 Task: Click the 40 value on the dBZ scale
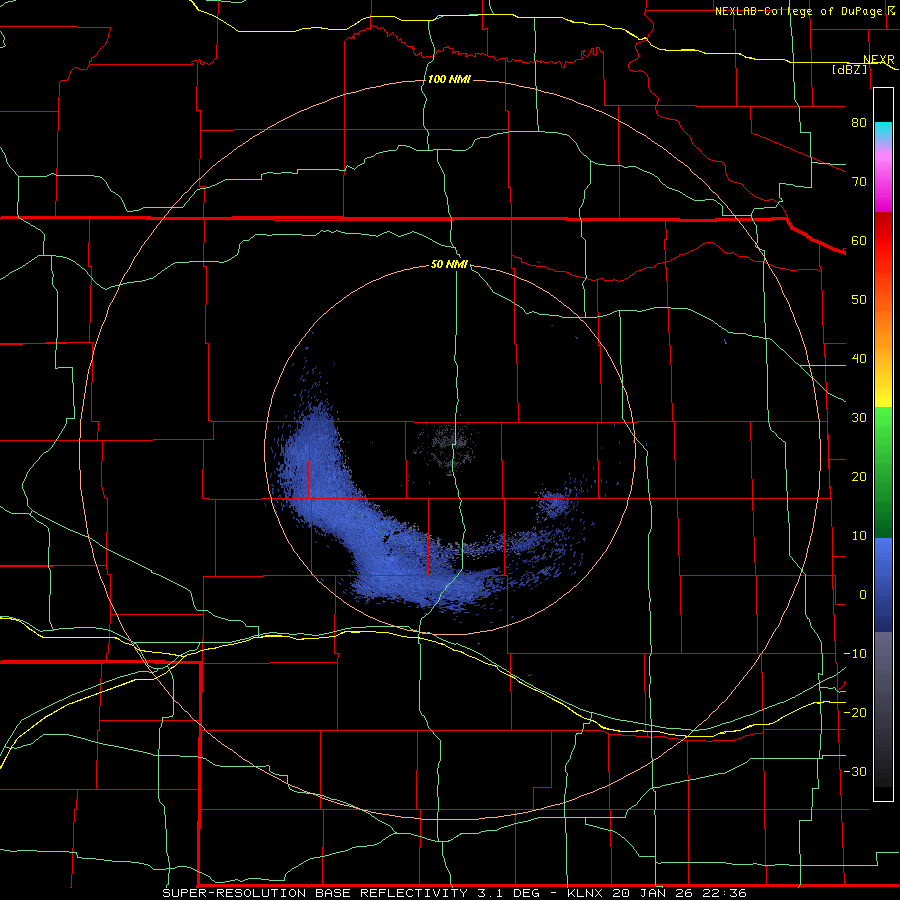point(859,359)
